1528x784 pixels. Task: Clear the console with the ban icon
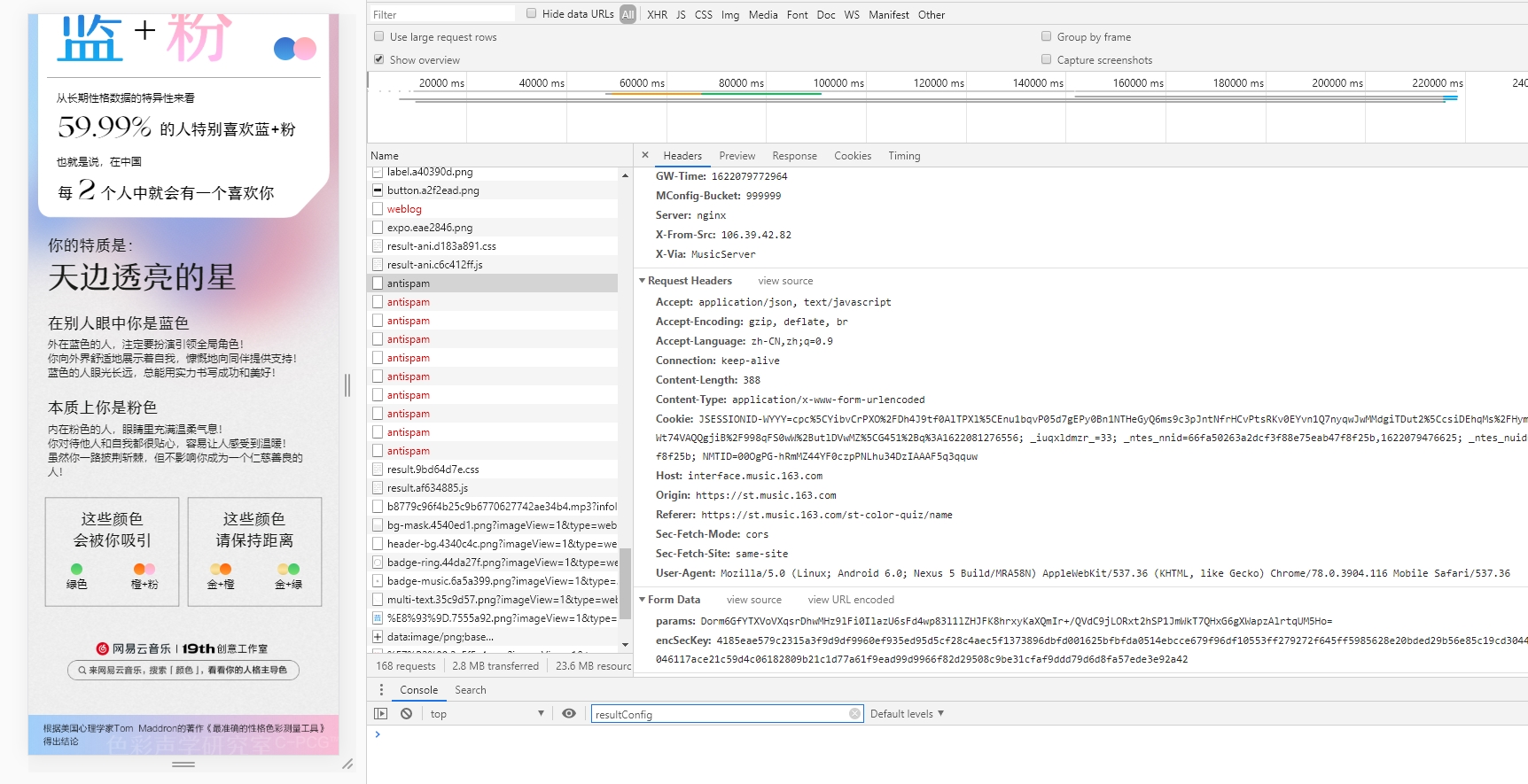pos(406,714)
